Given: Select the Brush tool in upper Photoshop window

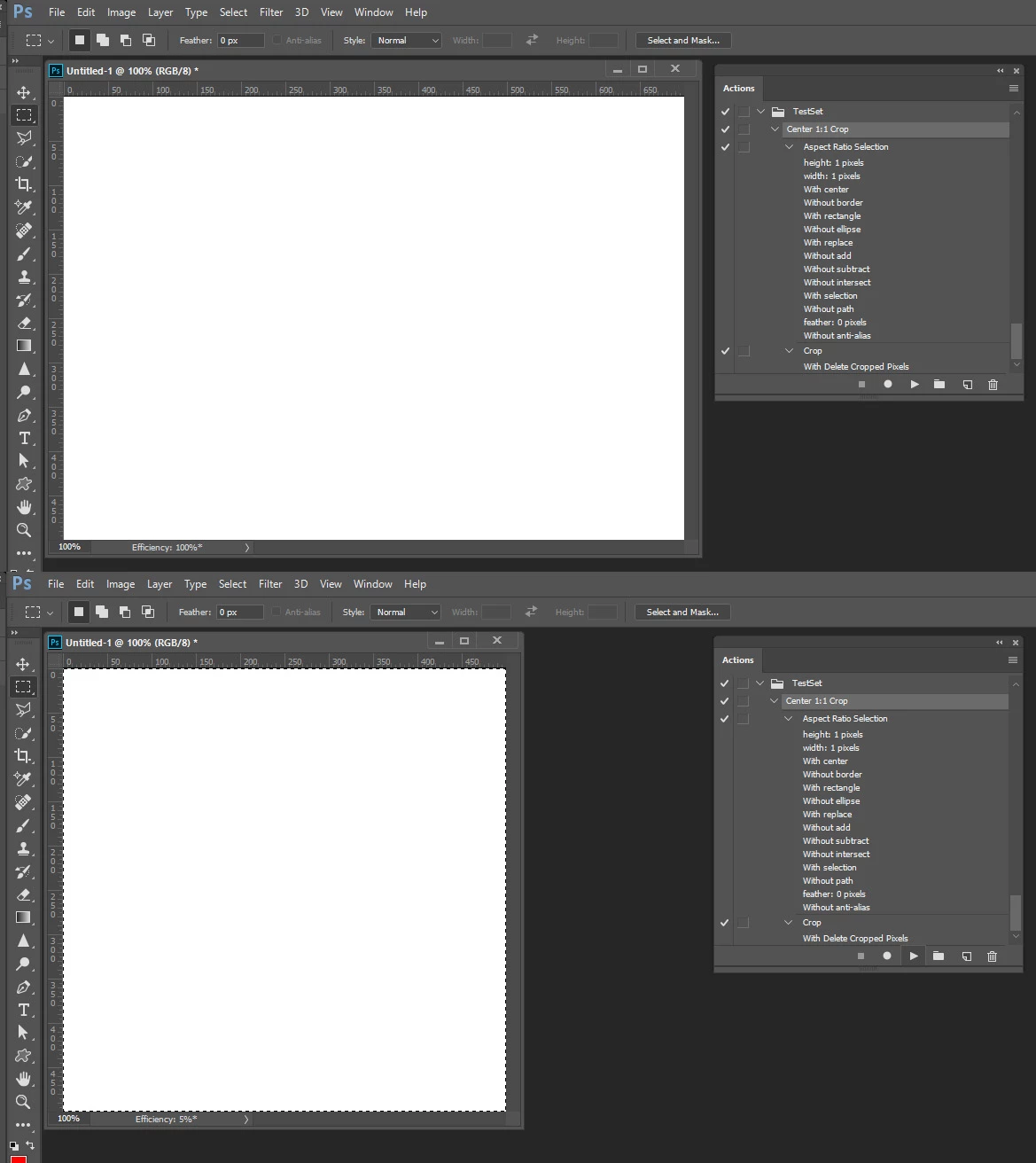Looking at the screenshot, I should pyautogui.click(x=24, y=254).
